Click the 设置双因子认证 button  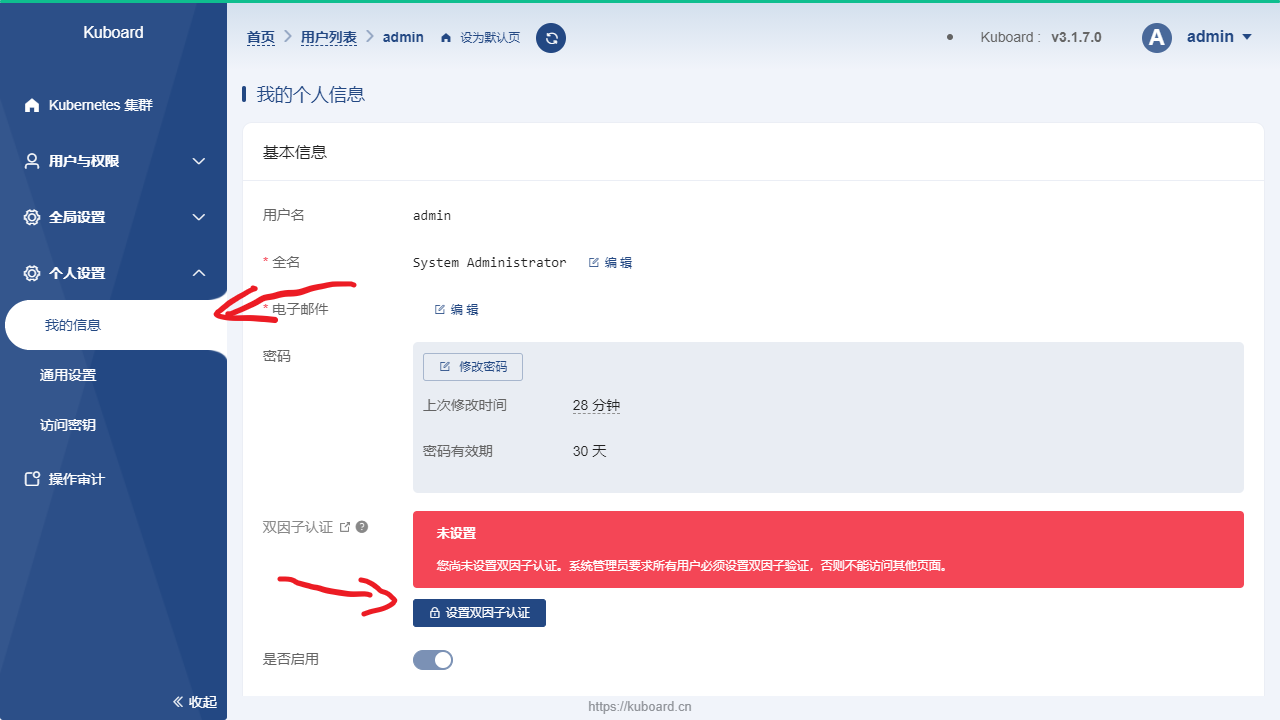coord(479,612)
